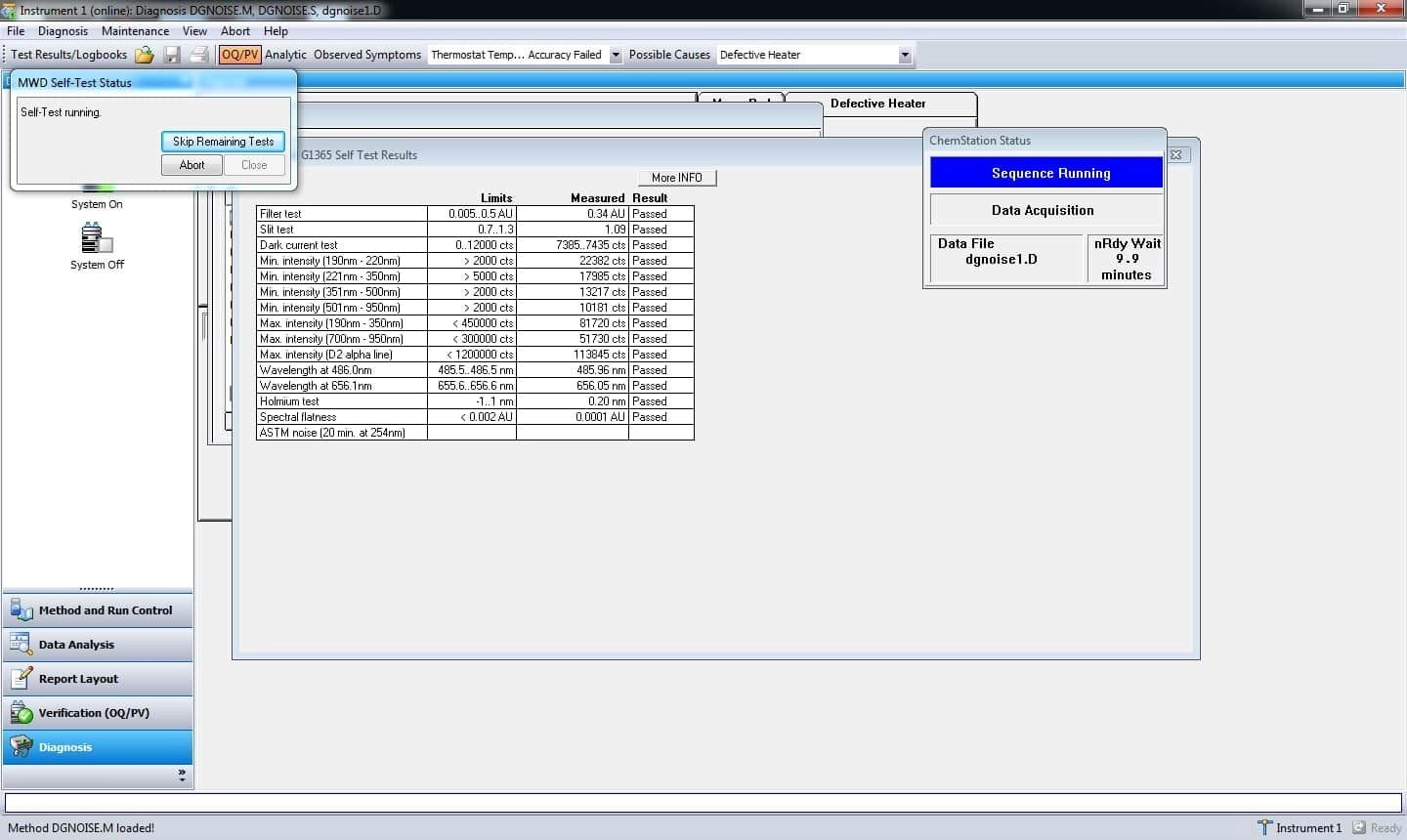The width and height of the screenshot is (1407, 840).
Task: Toggle the Analytic toolbar option
Action: (285, 55)
